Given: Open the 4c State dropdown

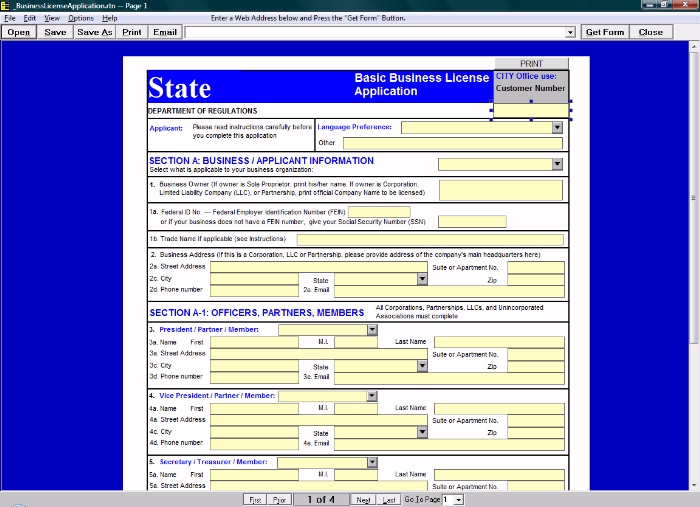Looking at the screenshot, I should coord(422,432).
